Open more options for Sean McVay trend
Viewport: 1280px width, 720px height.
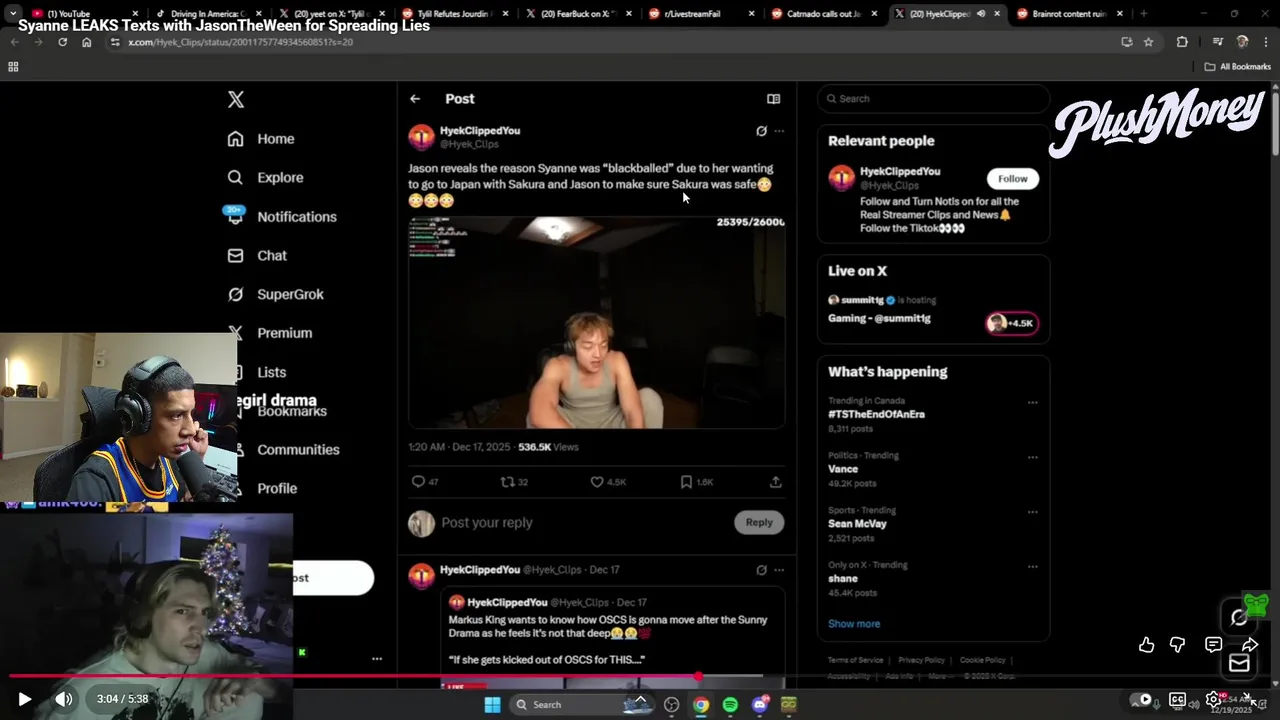1032,512
